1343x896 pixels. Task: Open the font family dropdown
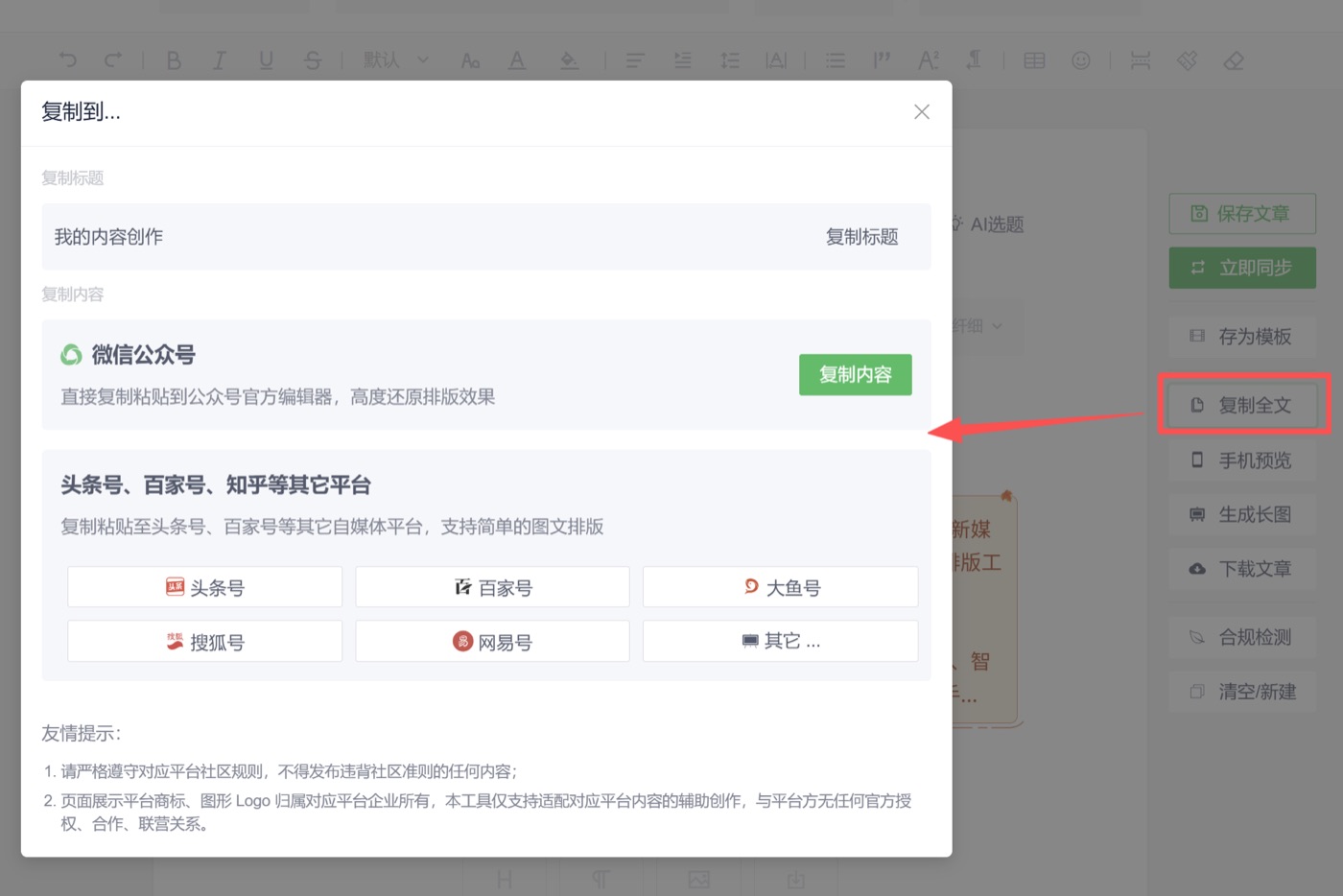click(x=395, y=60)
